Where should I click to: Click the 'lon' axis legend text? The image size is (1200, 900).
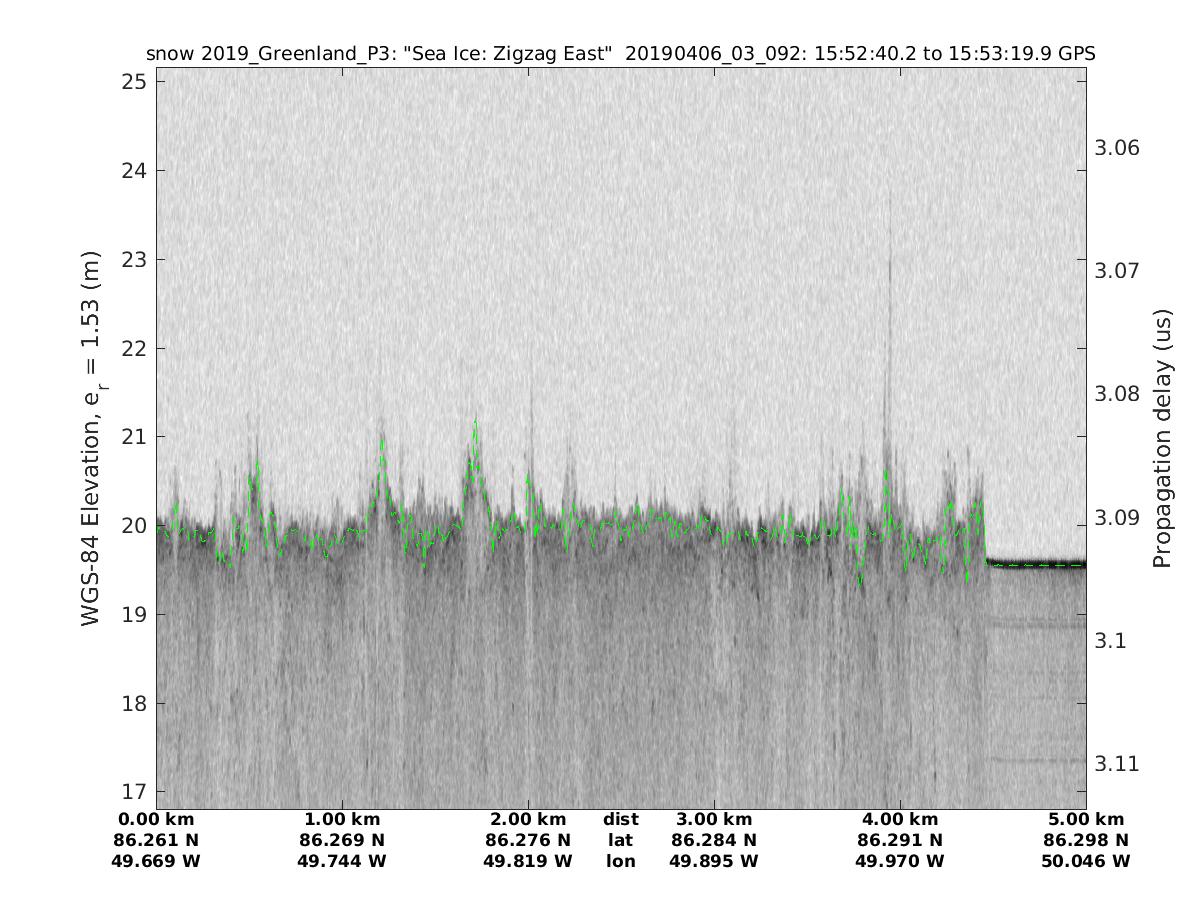coord(620,861)
